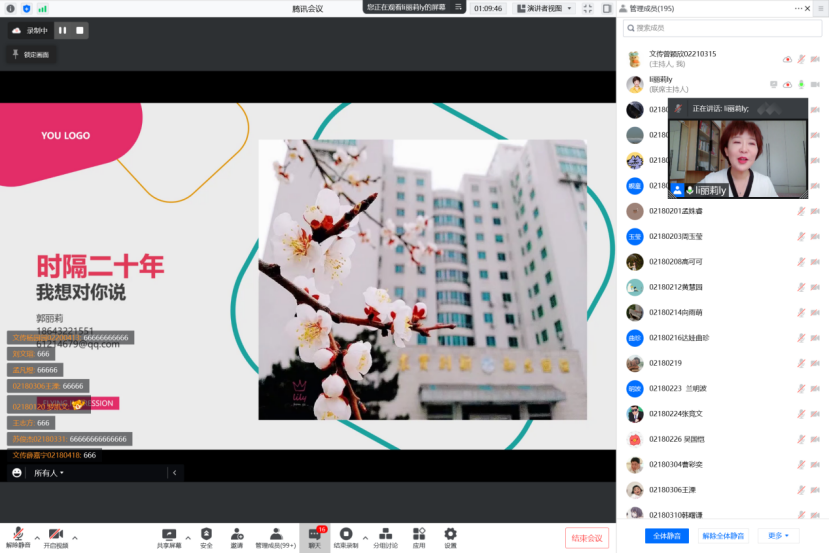Screen dimensions: 830x553
Task: Click the network signal strength icon
Action: 43,8
